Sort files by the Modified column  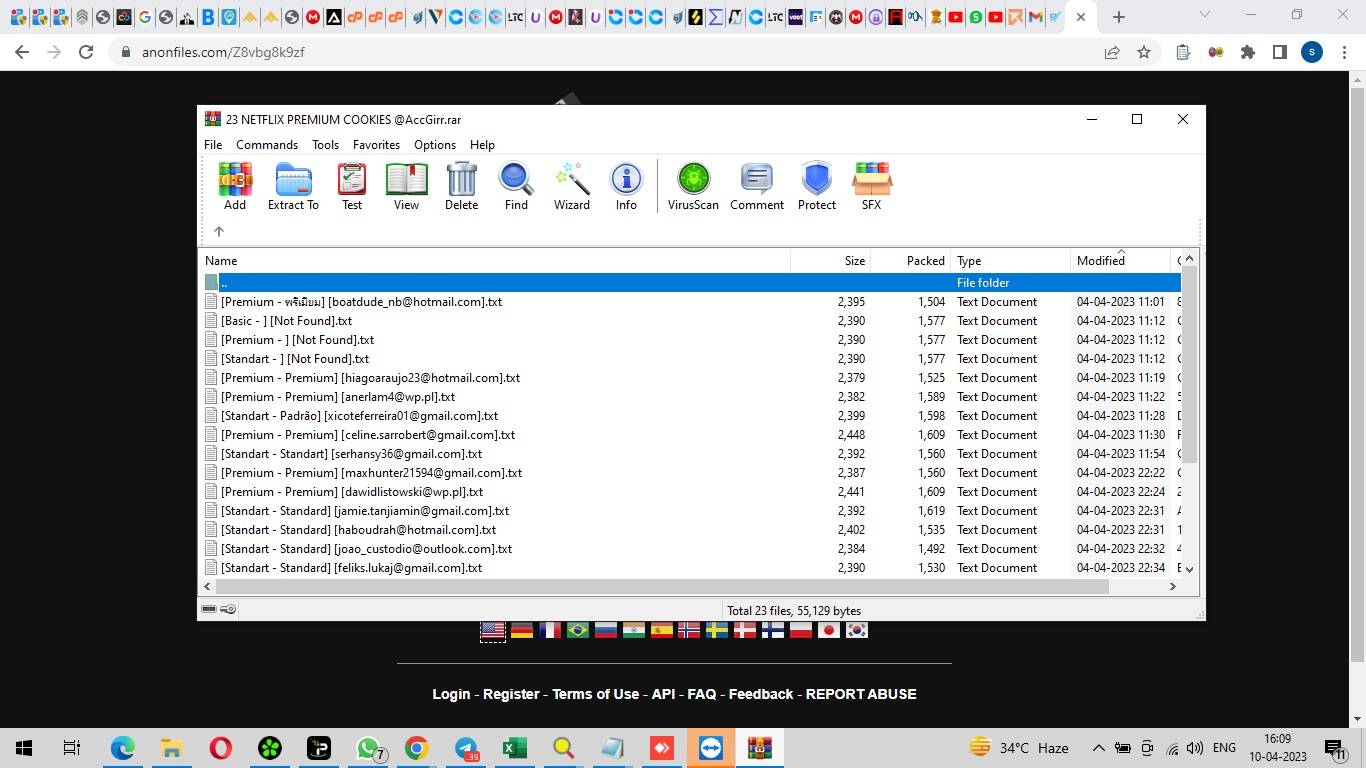point(1120,260)
